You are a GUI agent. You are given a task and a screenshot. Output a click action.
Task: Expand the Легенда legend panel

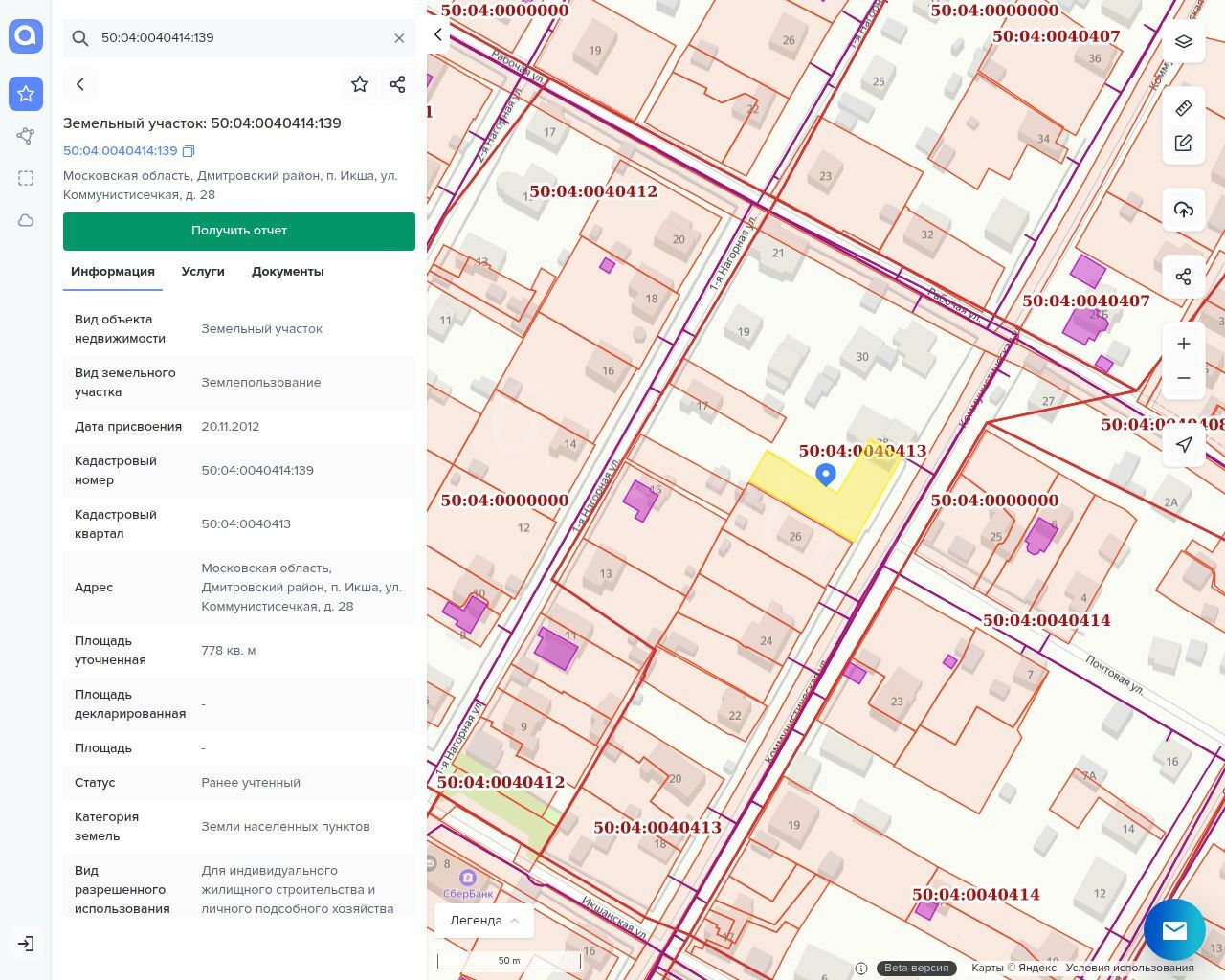click(484, 920)
